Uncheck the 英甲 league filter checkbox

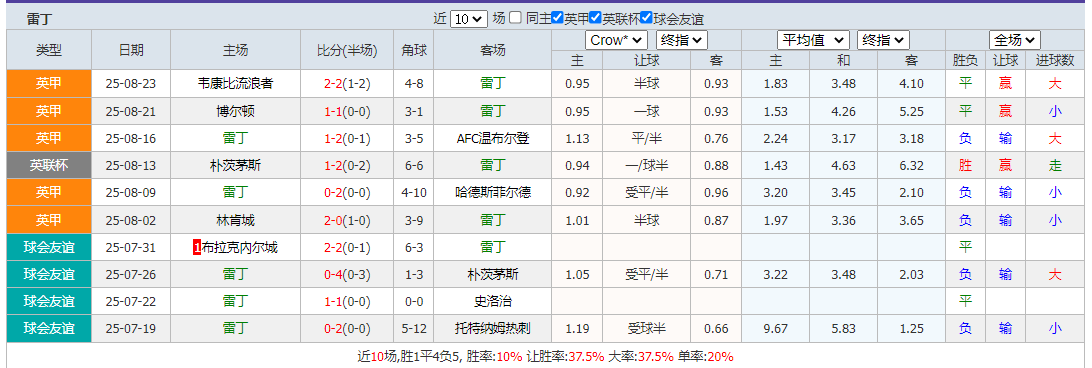coord(557,18)
